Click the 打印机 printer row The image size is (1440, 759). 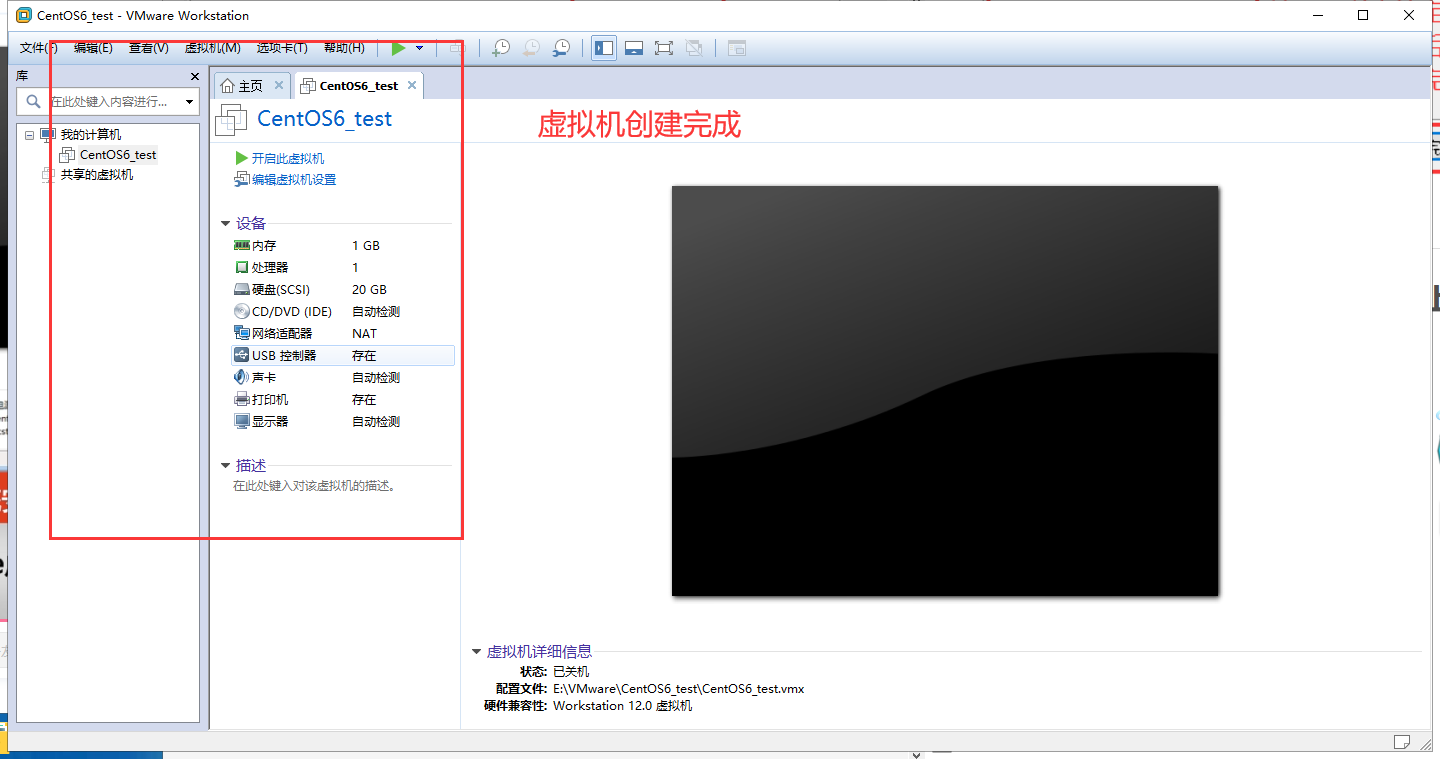click(342, 400)
